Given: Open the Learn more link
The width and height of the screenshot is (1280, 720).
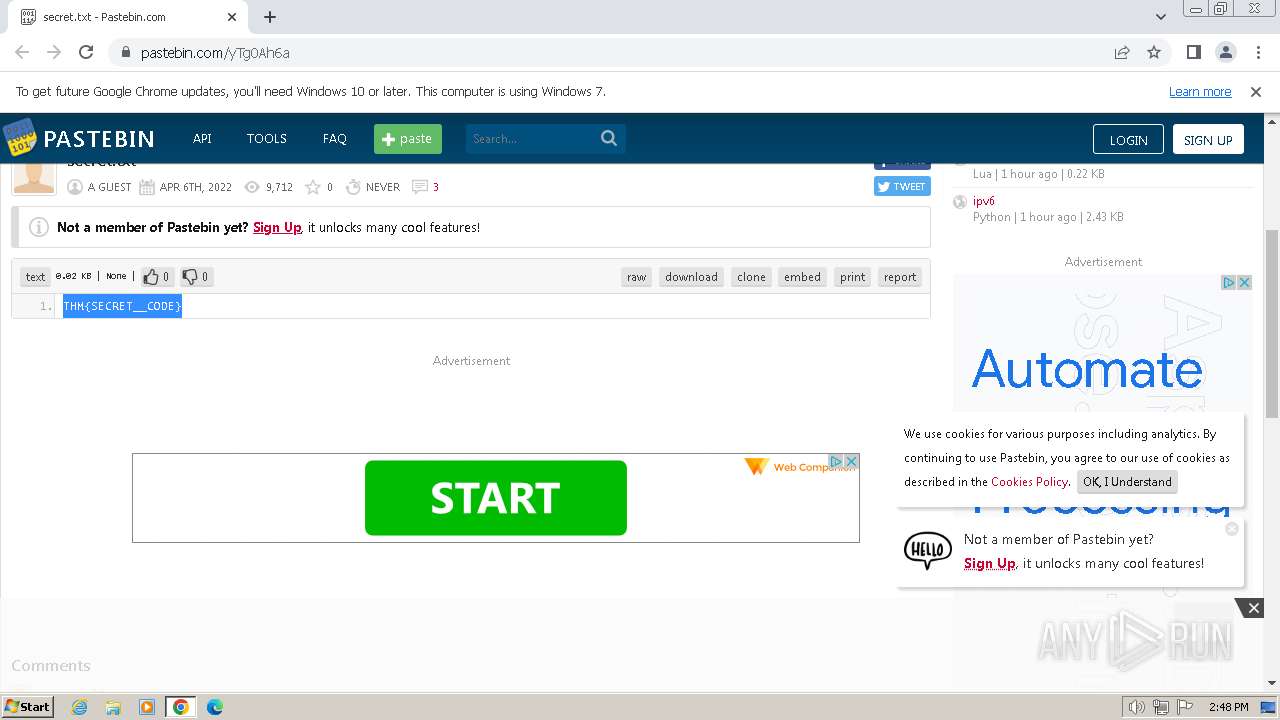Looking at the screenshot, I should (x=1200, y=91).
